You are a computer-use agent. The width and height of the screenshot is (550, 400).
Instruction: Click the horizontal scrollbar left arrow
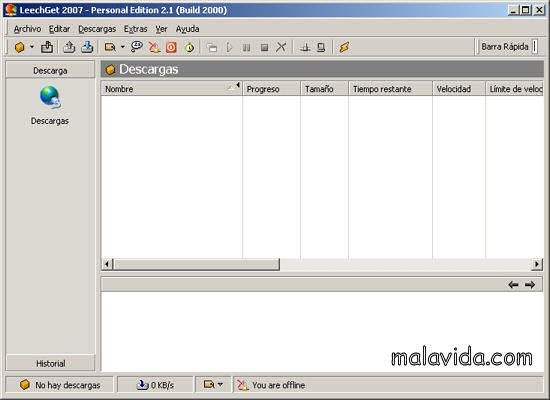pos(107,264)
